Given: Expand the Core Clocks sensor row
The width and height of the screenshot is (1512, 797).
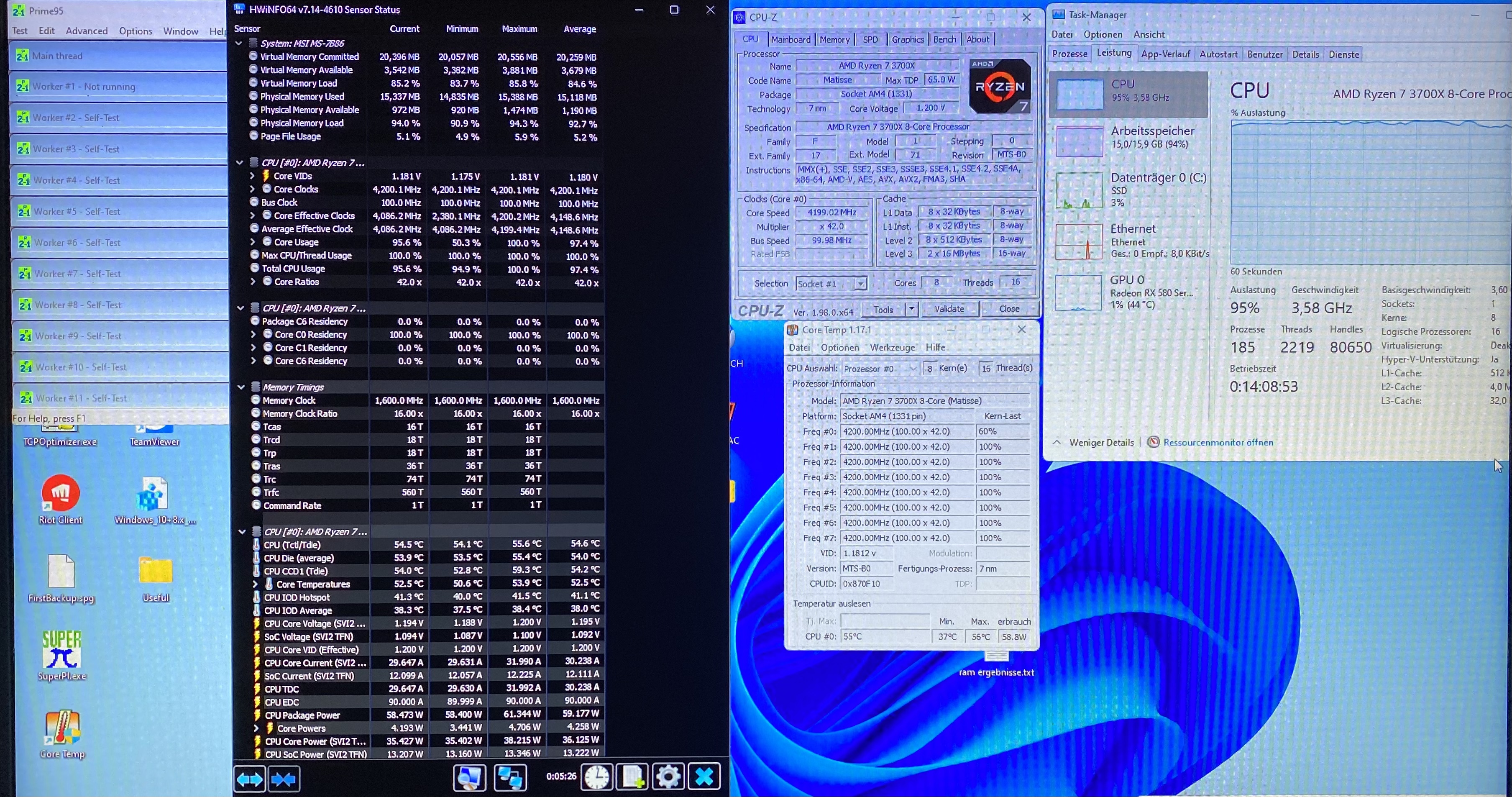Looking at the screenshot, I should tap(252, 189).
